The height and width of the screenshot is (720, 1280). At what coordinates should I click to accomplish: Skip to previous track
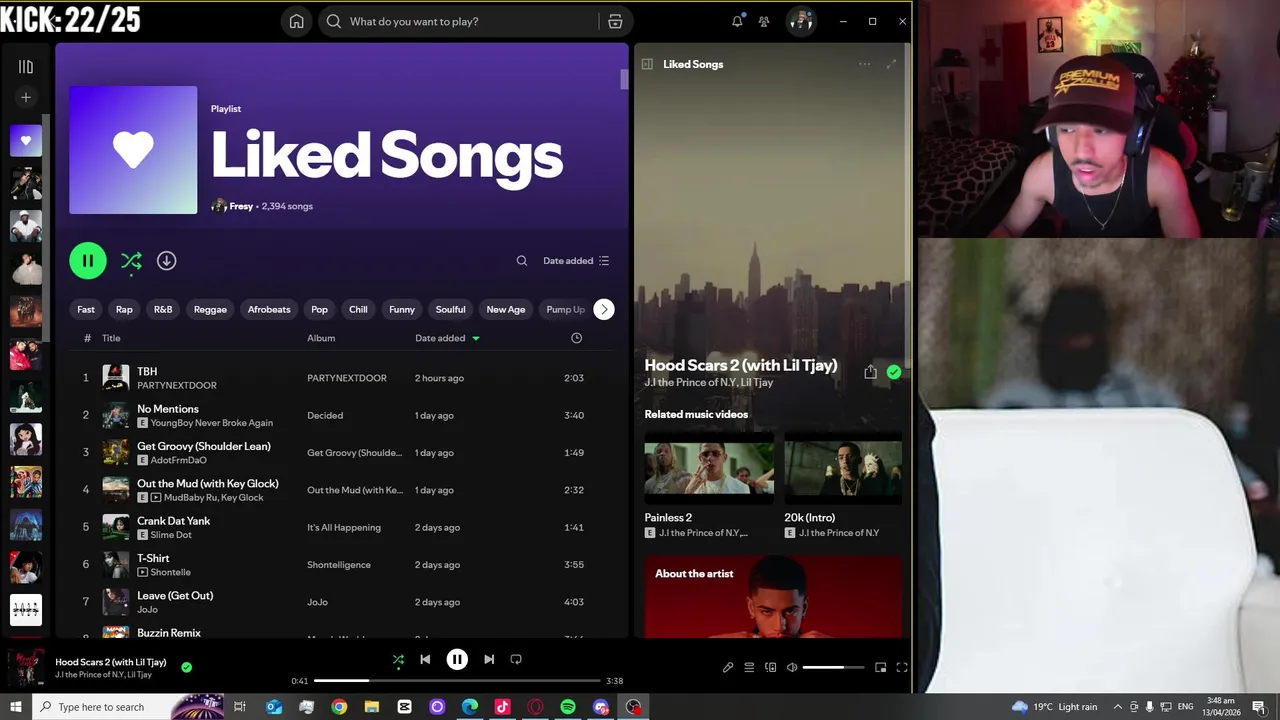[425, 659]
